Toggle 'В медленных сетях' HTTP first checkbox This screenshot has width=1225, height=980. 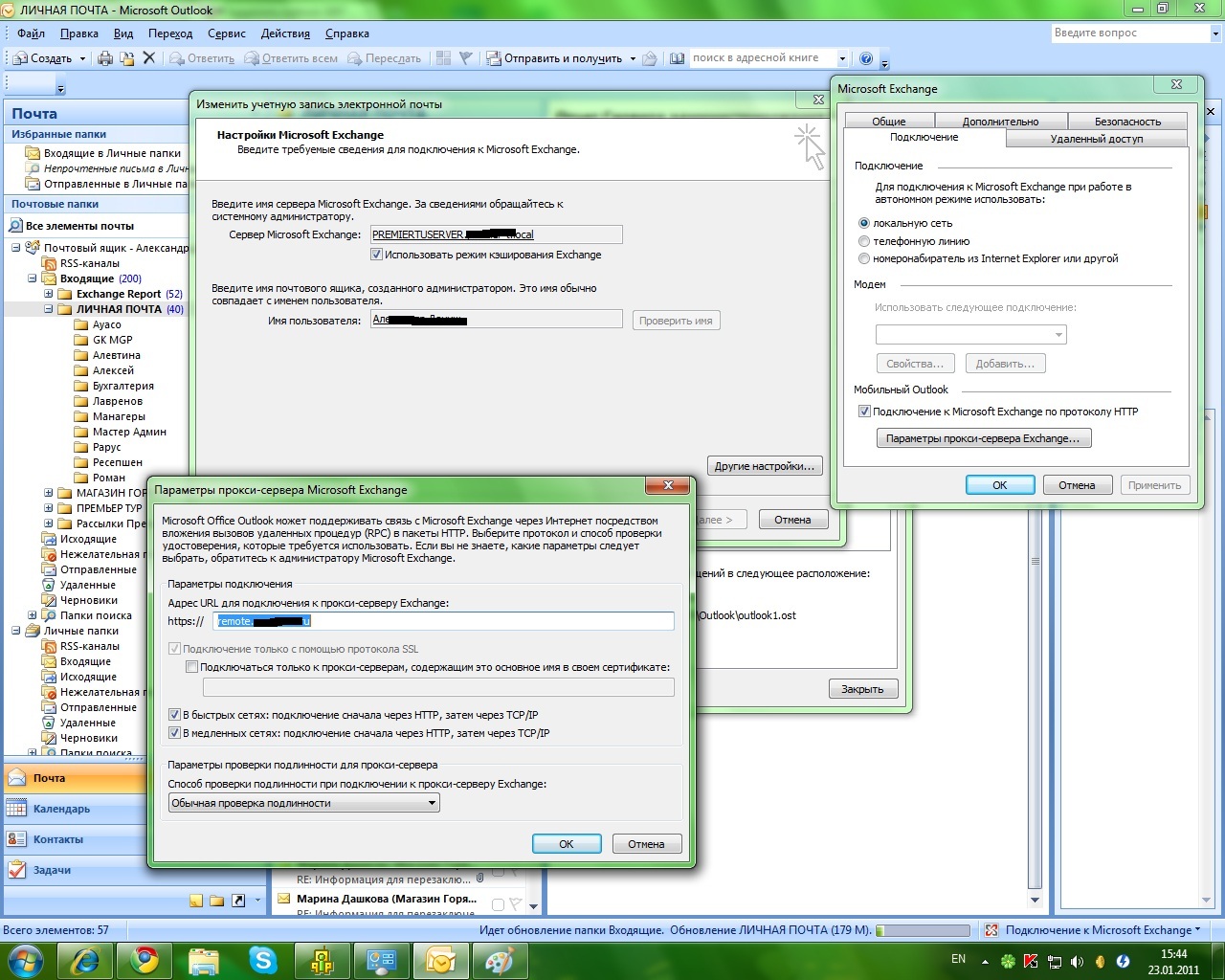click(174, 733)
